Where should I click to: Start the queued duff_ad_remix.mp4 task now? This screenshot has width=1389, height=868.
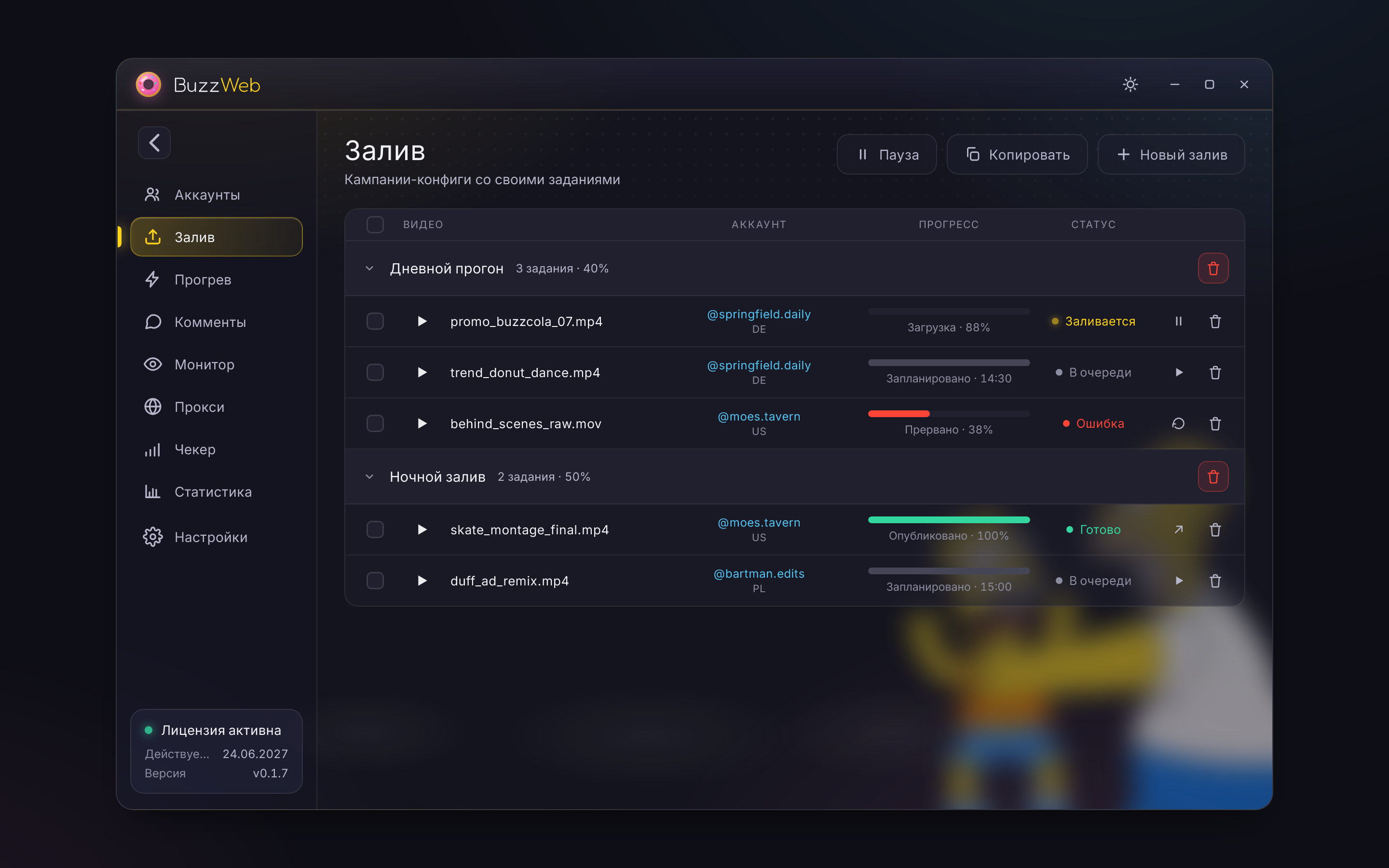pyautogui.click(x=1178, y=581)
